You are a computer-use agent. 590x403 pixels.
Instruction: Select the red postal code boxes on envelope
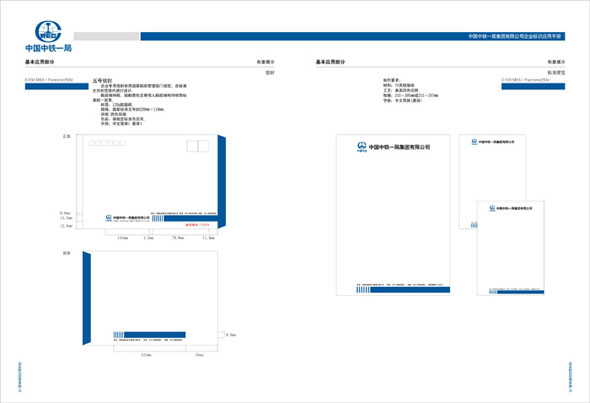point(107,143)
